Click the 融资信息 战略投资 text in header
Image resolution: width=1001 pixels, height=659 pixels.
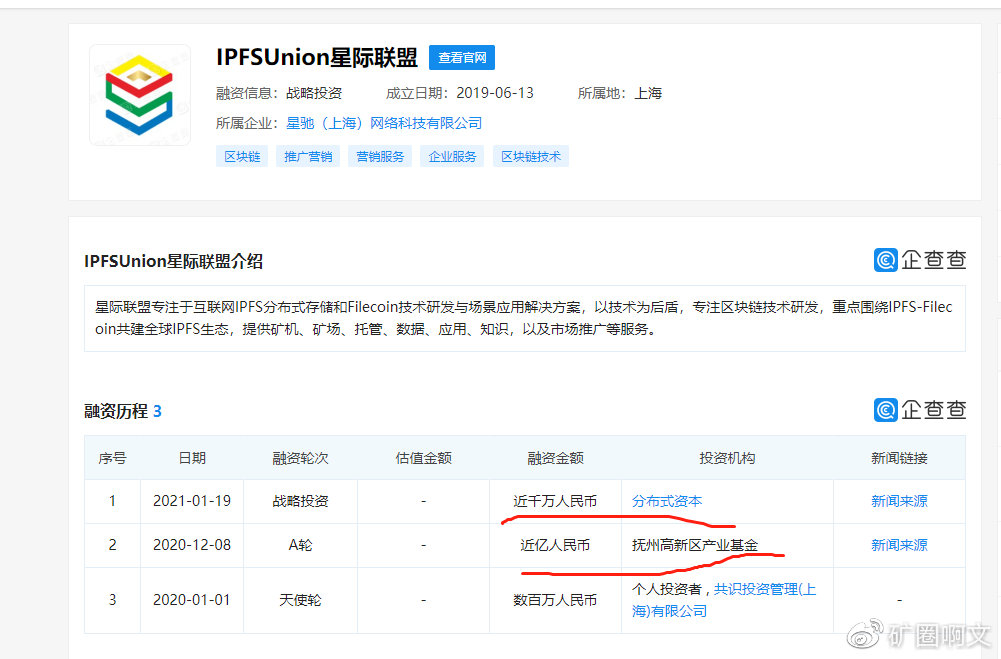279,93
